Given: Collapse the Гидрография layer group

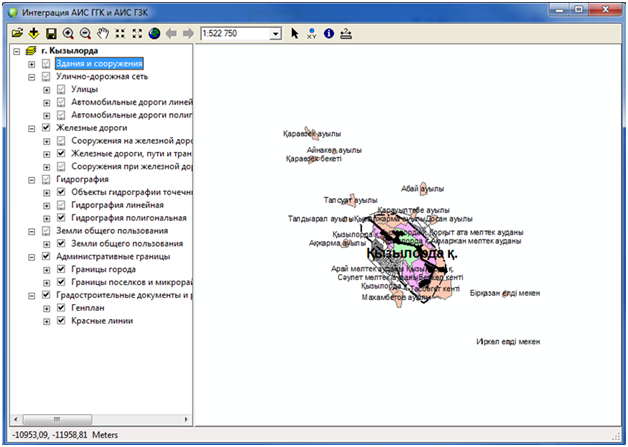Looking at the screenshot, I should [32, 179].
